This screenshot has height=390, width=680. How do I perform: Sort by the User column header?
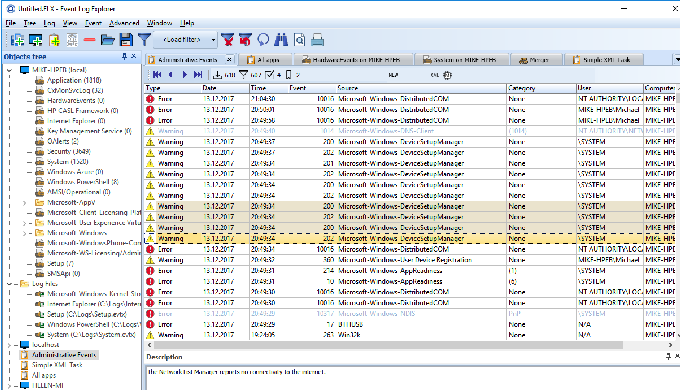(609, 88)
